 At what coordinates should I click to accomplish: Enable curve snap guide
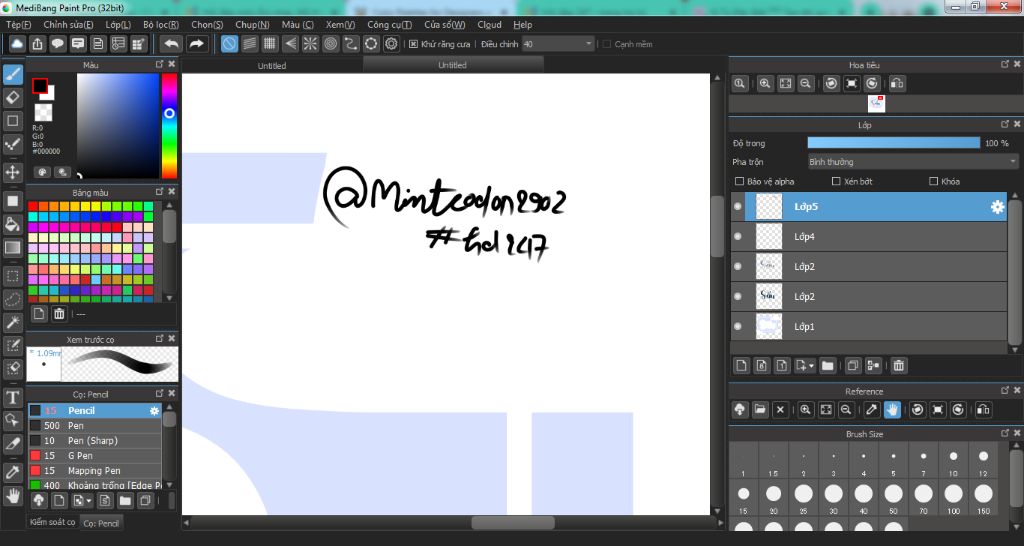351,44
